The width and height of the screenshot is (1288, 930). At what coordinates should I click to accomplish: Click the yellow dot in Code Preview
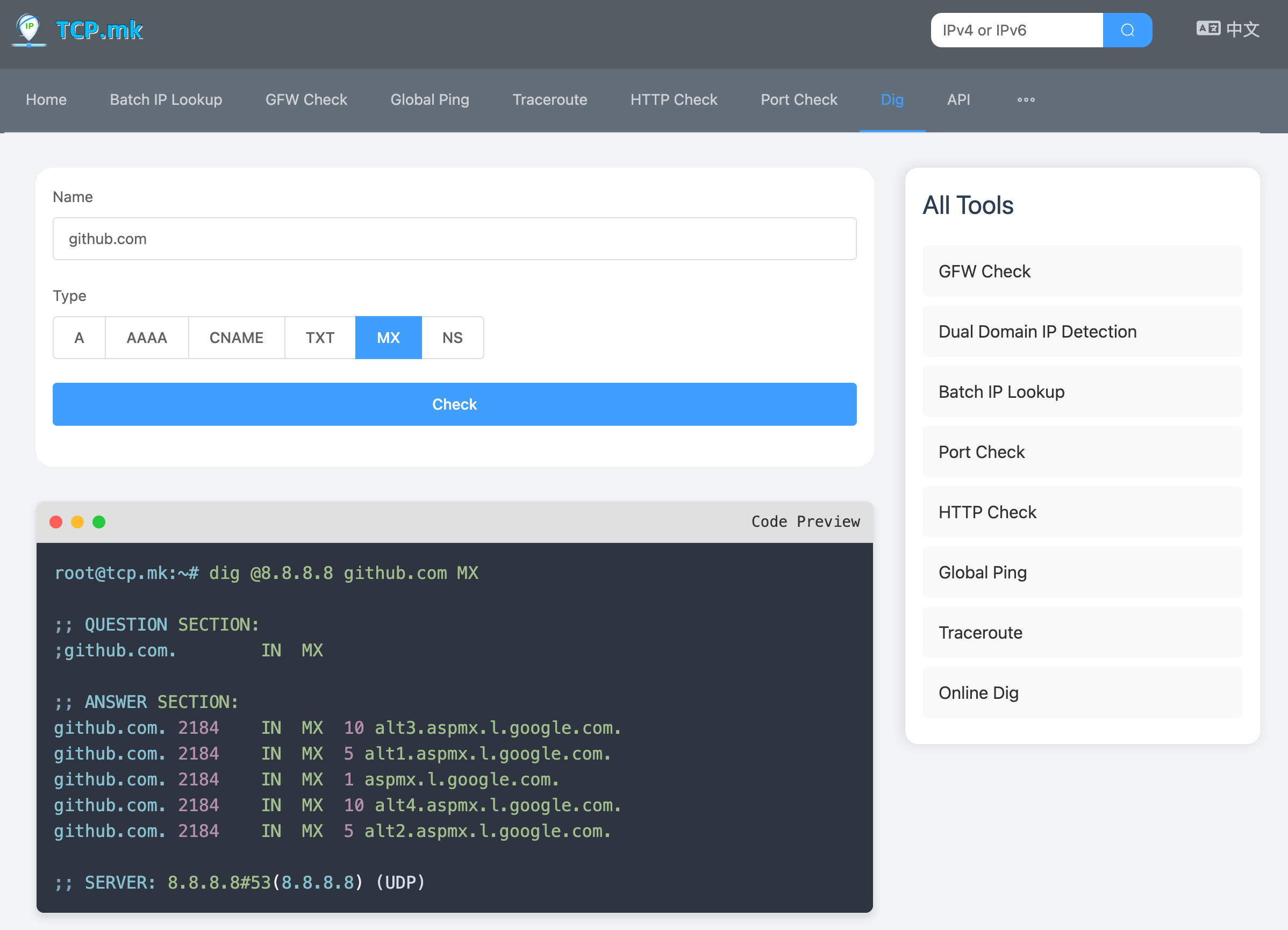tap(77, 522)
